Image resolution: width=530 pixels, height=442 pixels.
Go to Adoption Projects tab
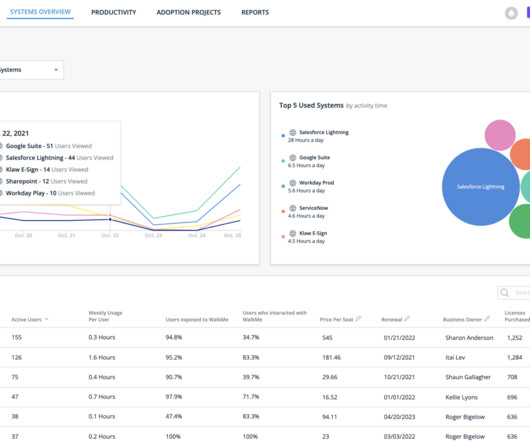pyautogui.click(x=189, y=13)
